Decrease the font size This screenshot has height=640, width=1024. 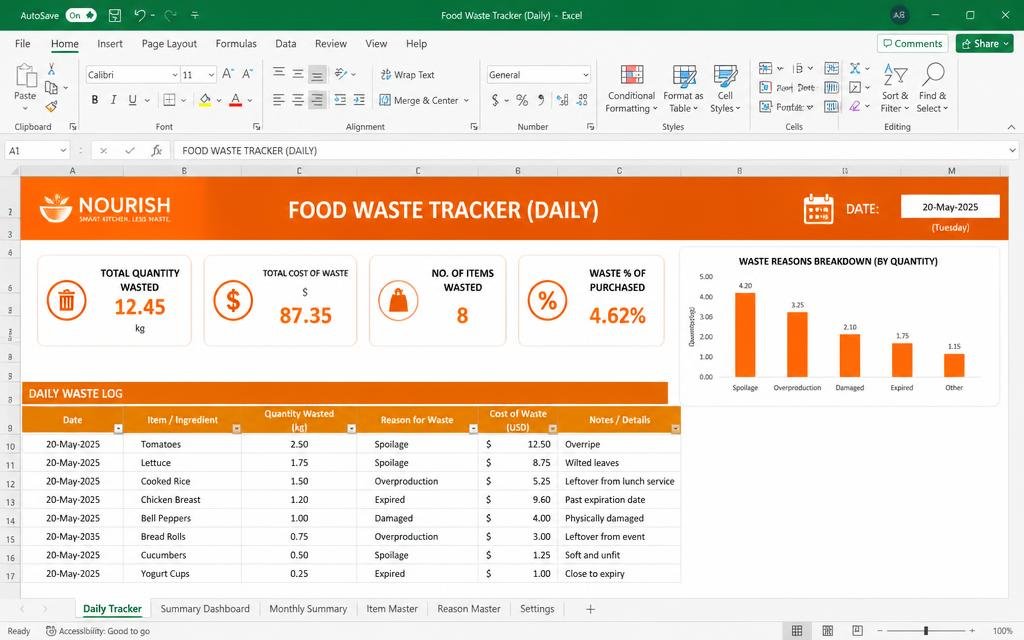pos(247,74)
